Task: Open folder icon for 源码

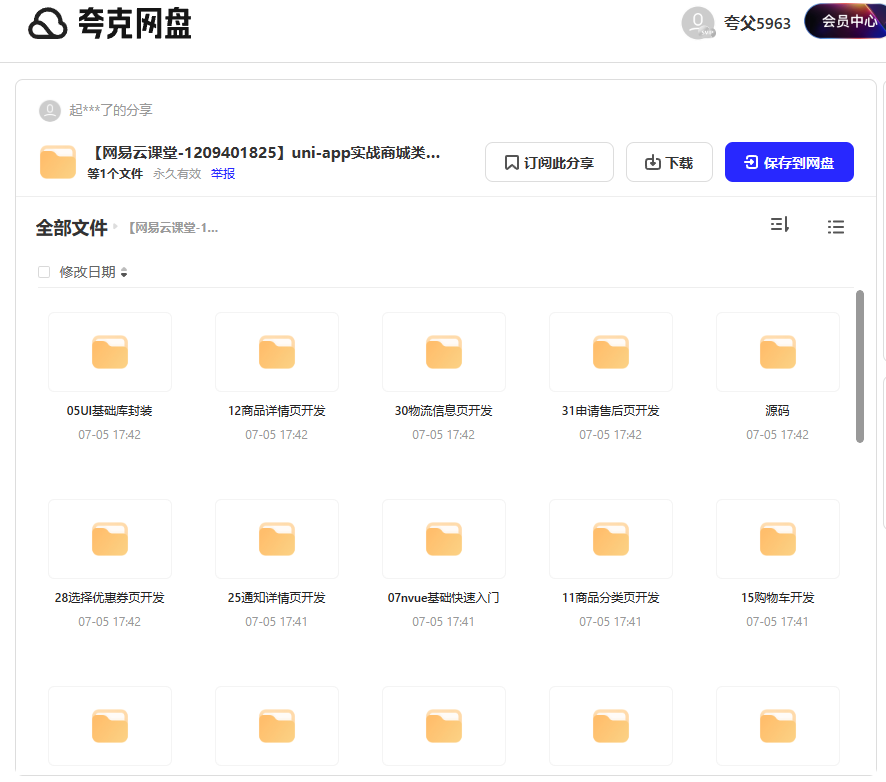Action: [778, 352]
